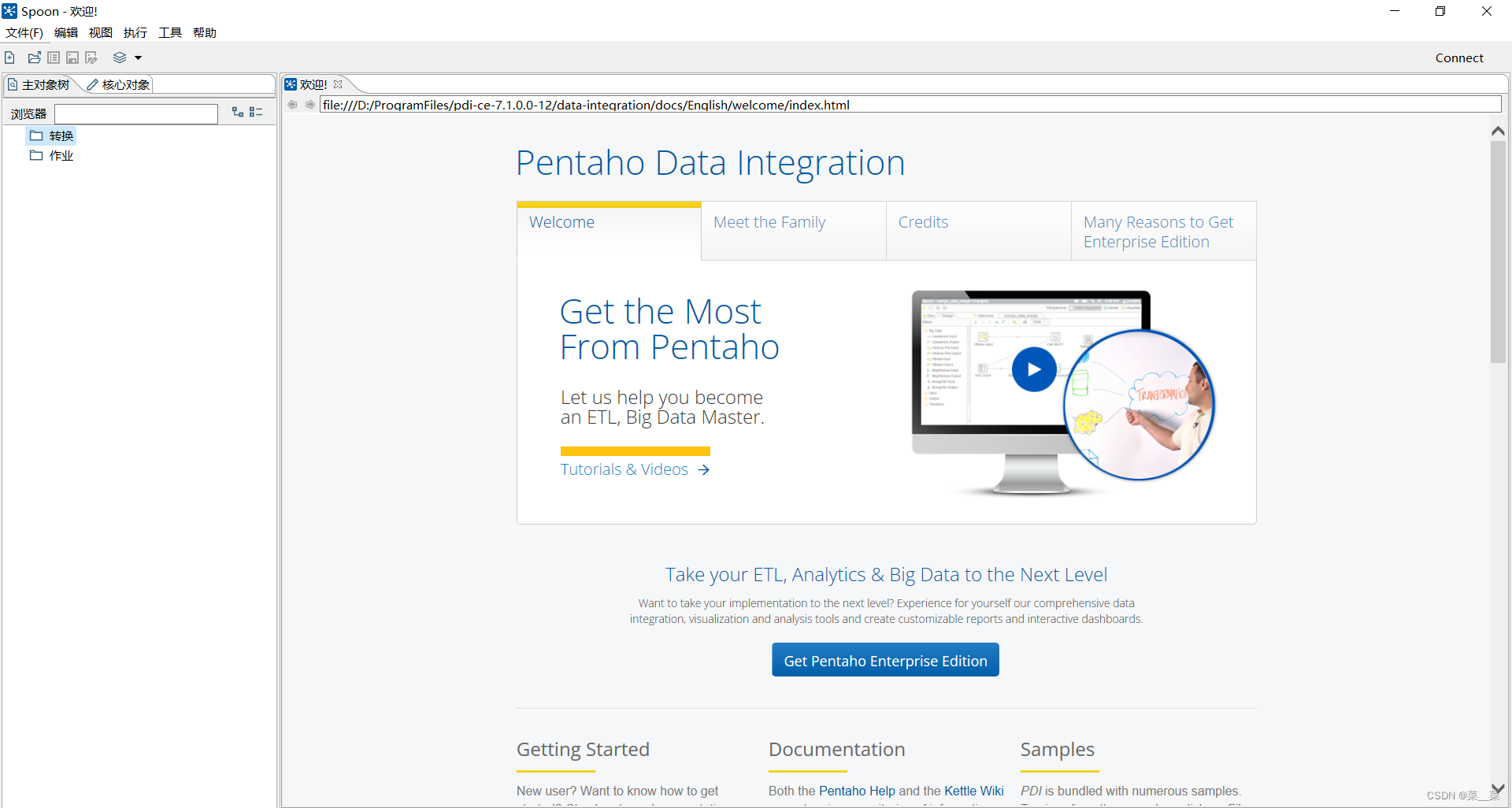1512x808 pixels.
Task: Select the 作业 folder in tree
Action: click(52, 155)
